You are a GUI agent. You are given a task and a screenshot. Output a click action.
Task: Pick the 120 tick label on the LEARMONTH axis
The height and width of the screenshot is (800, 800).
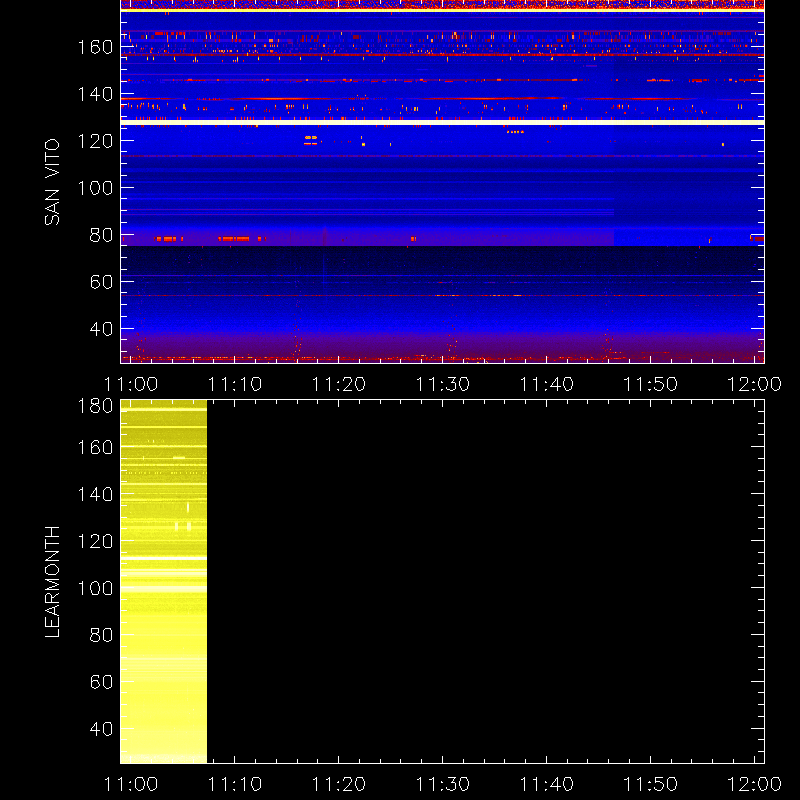point(95,541)
